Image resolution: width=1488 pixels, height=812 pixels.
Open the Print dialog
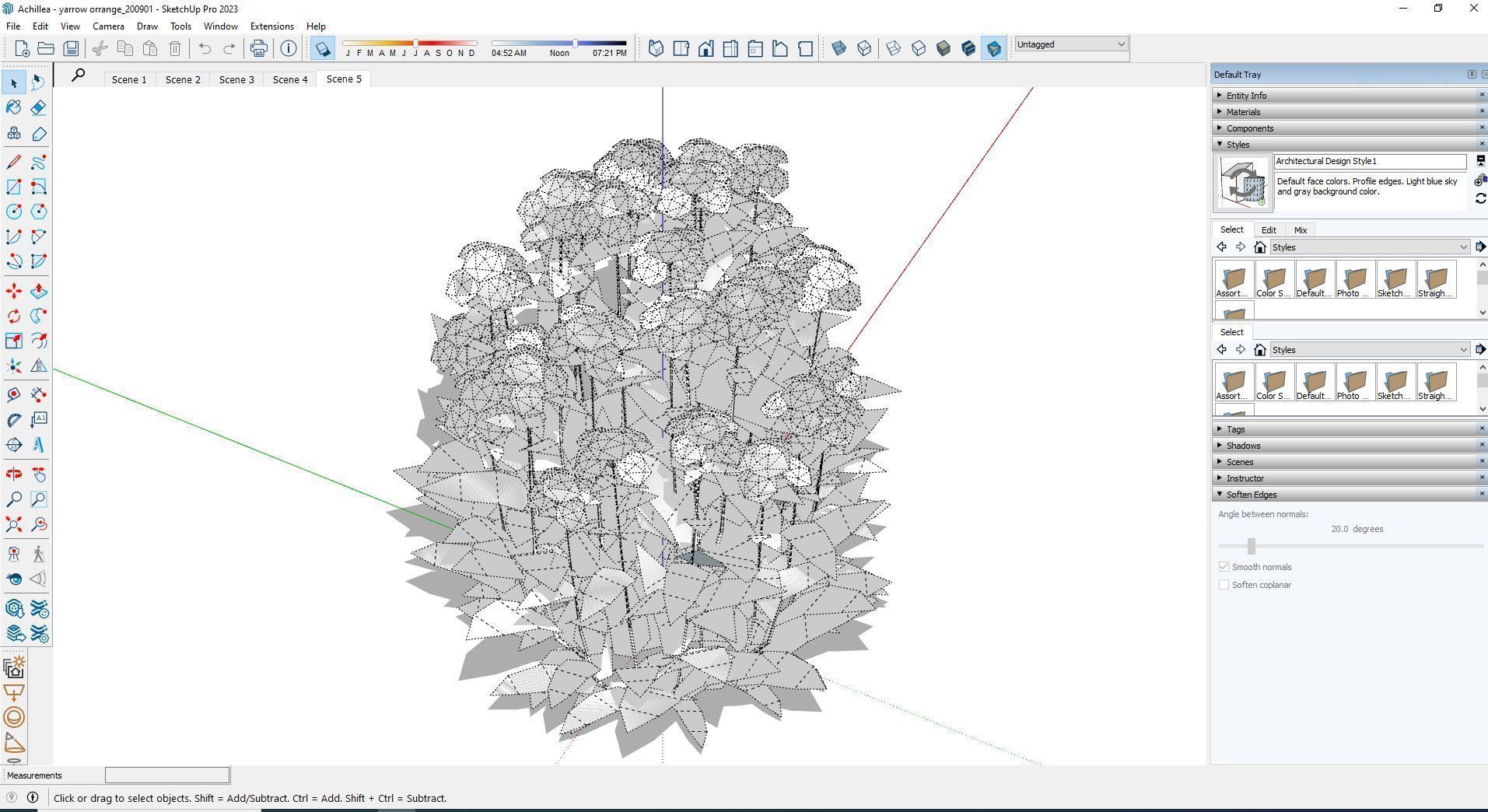[259, 48]
